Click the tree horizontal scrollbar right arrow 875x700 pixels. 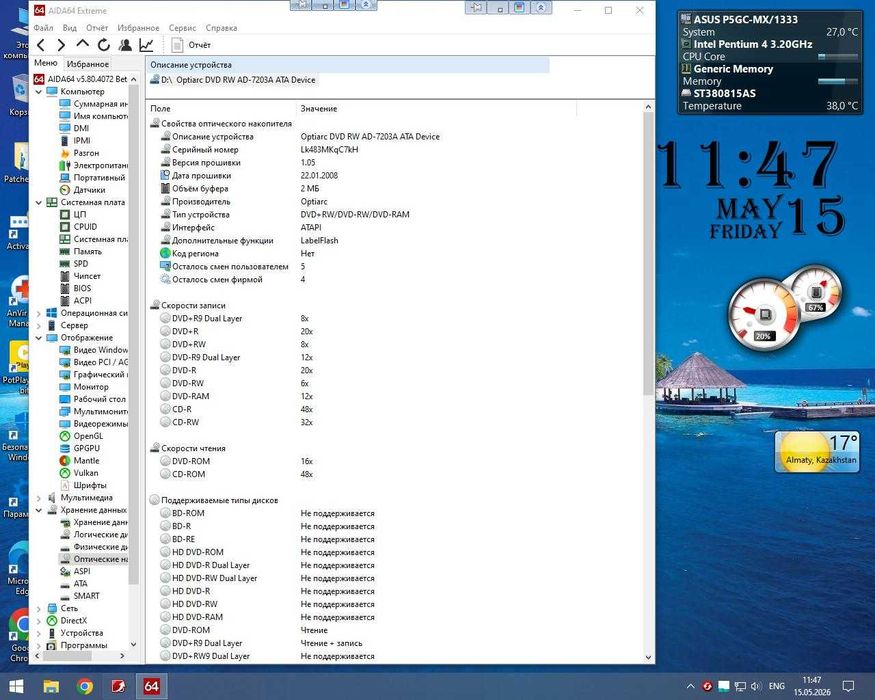[x=122, y=656]
